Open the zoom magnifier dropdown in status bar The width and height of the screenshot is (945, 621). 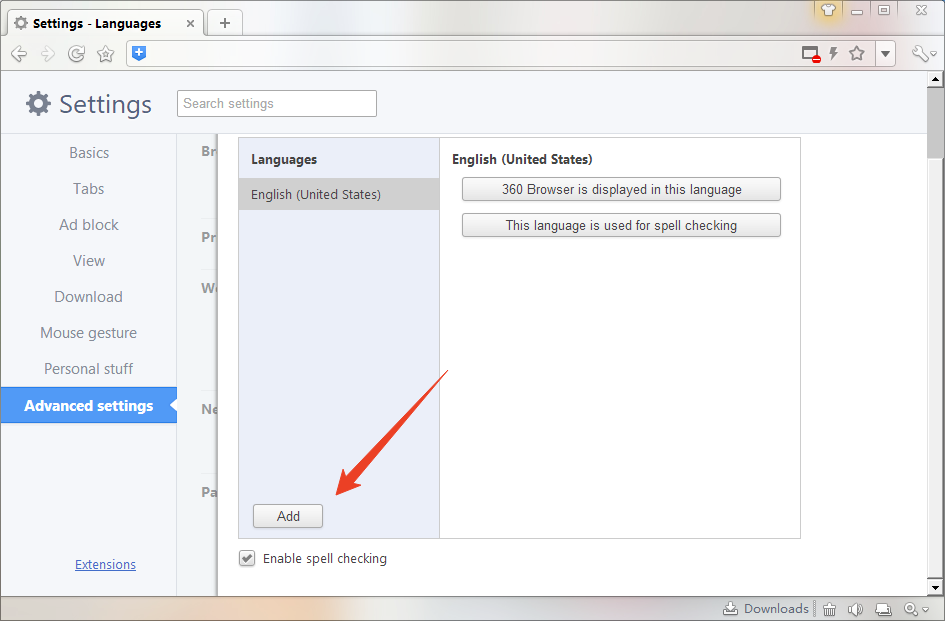pyautogui.click(x=916, y=609)
